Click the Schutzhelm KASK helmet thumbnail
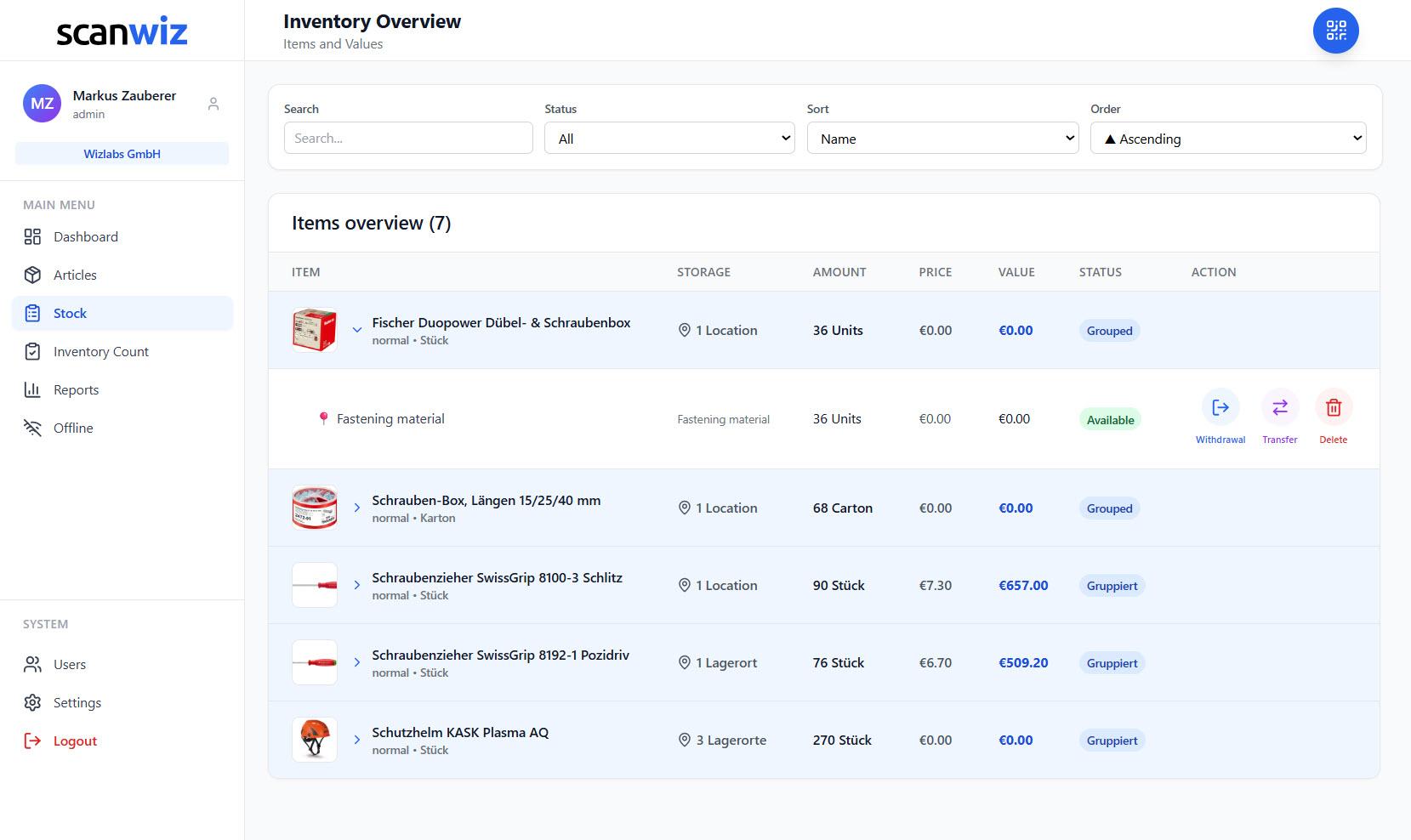This screenshot has width=1411, height=840. pos(315,740)
